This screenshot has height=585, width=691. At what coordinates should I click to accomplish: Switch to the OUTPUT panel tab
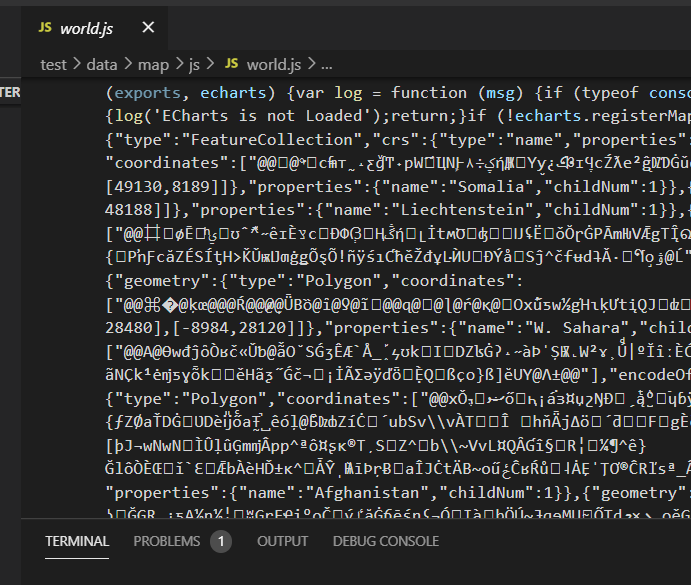(x=282, y=541)
